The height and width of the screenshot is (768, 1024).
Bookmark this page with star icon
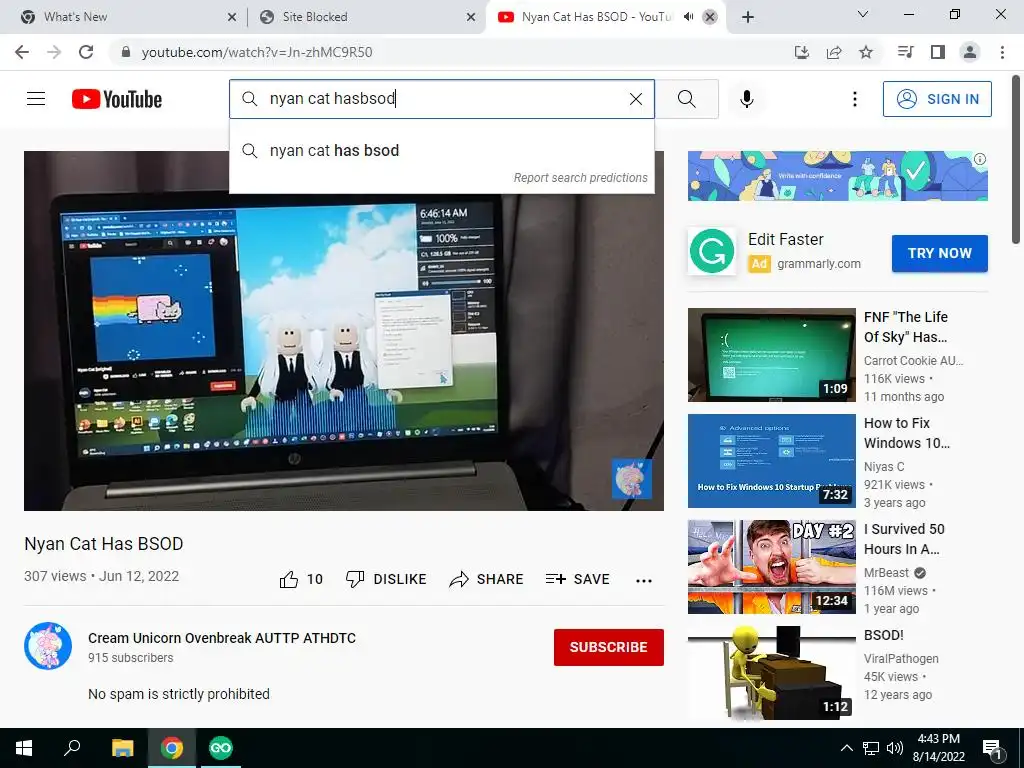click(866, 52)
